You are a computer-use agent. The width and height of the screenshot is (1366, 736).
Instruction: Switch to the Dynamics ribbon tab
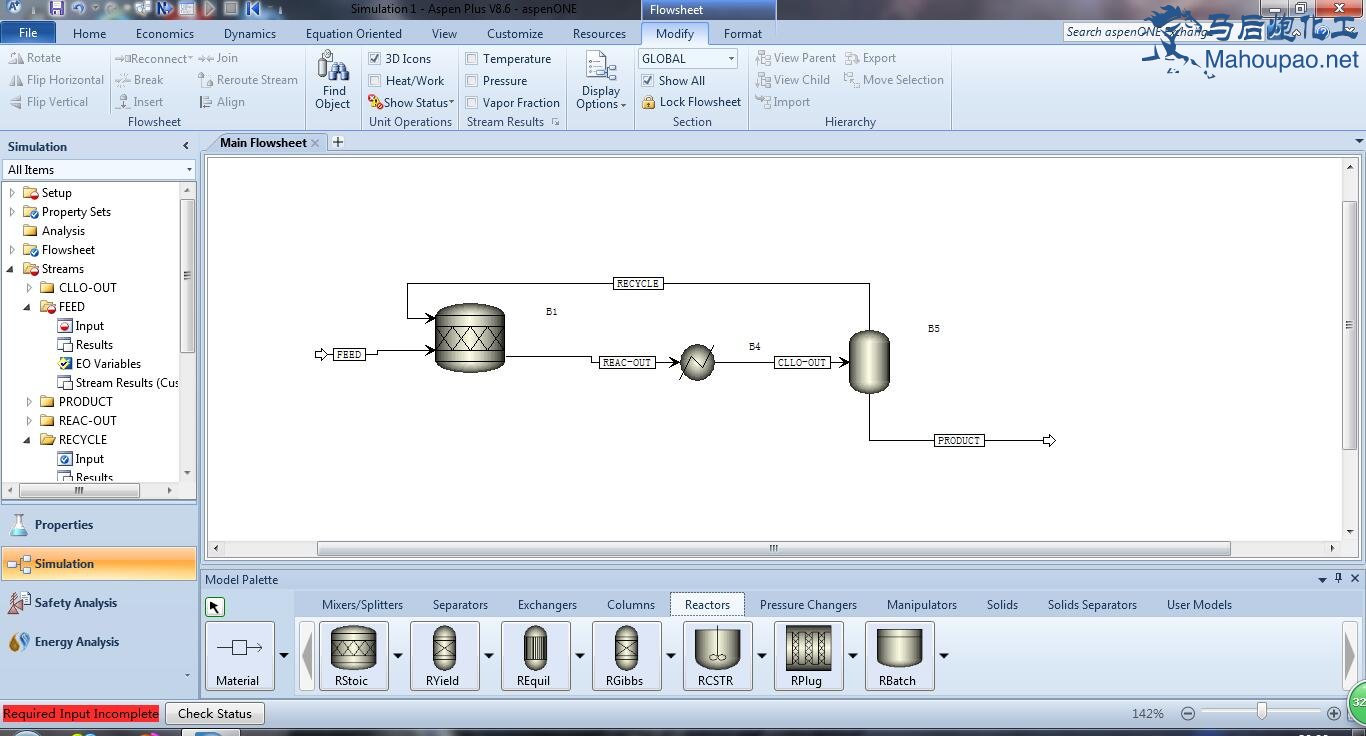click(250, 33)
